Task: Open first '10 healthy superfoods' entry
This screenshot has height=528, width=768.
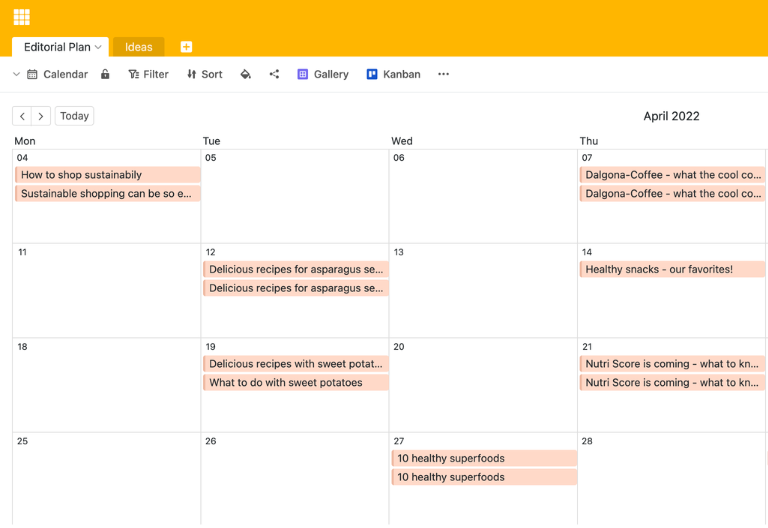Action: pyautogui.click(x=484, y=458)
